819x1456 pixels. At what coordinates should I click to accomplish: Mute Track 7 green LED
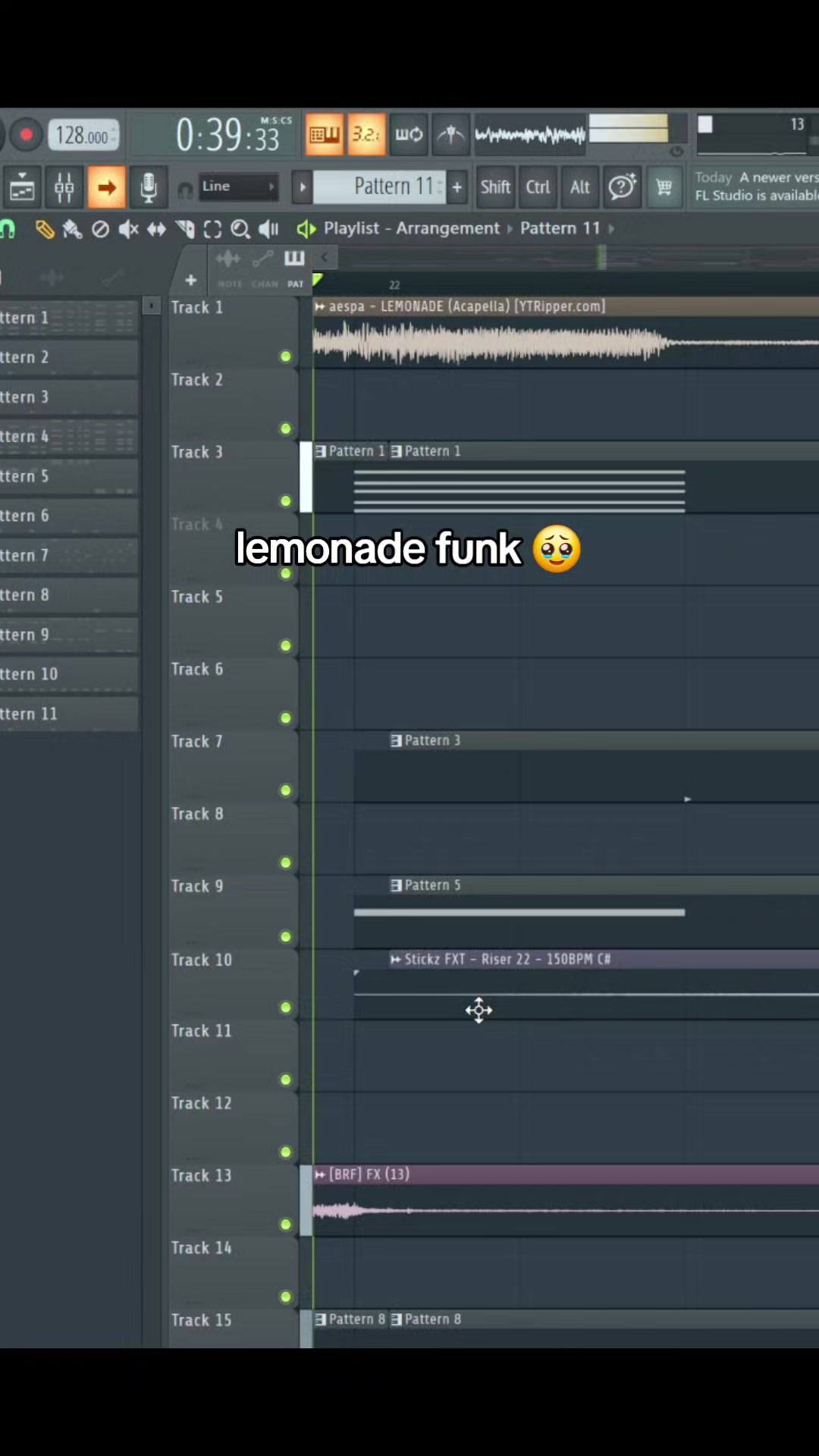point(286,791)
